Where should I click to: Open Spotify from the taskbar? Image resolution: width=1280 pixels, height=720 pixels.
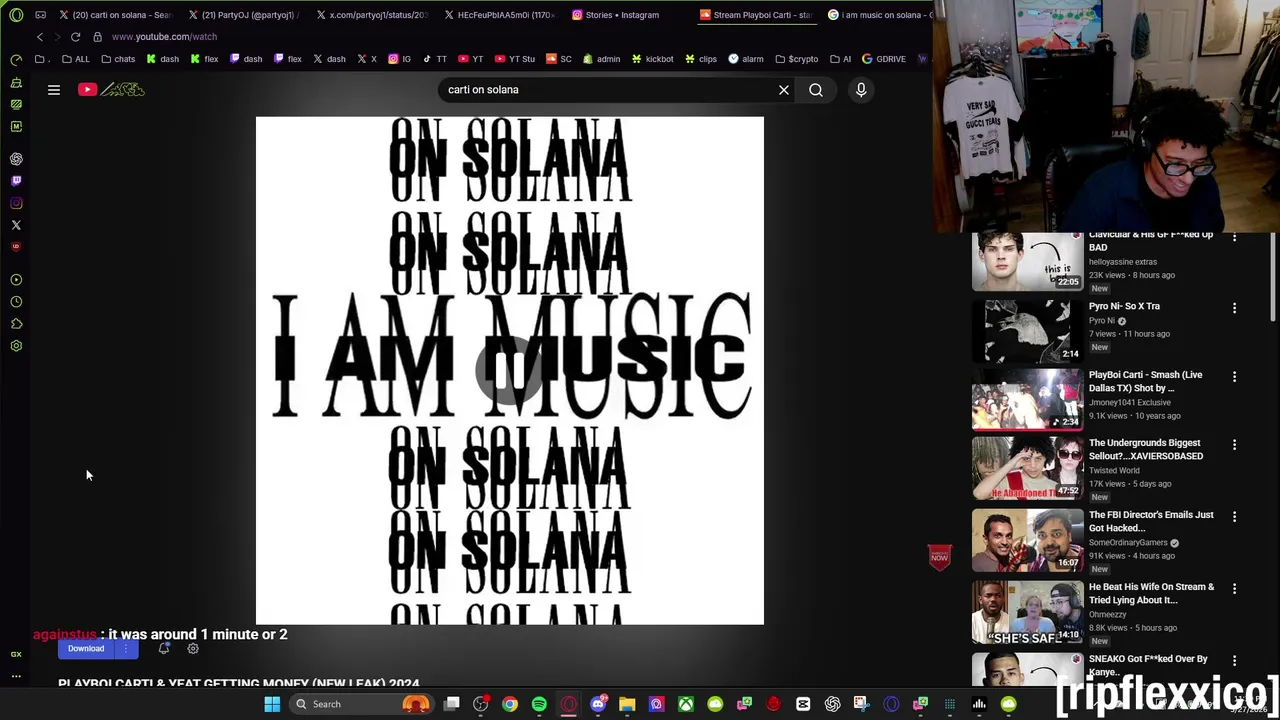click(539, 704)
